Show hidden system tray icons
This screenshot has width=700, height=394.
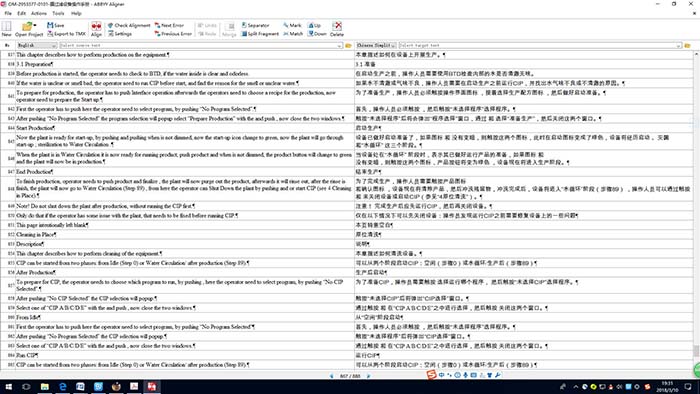click(576, 387)
